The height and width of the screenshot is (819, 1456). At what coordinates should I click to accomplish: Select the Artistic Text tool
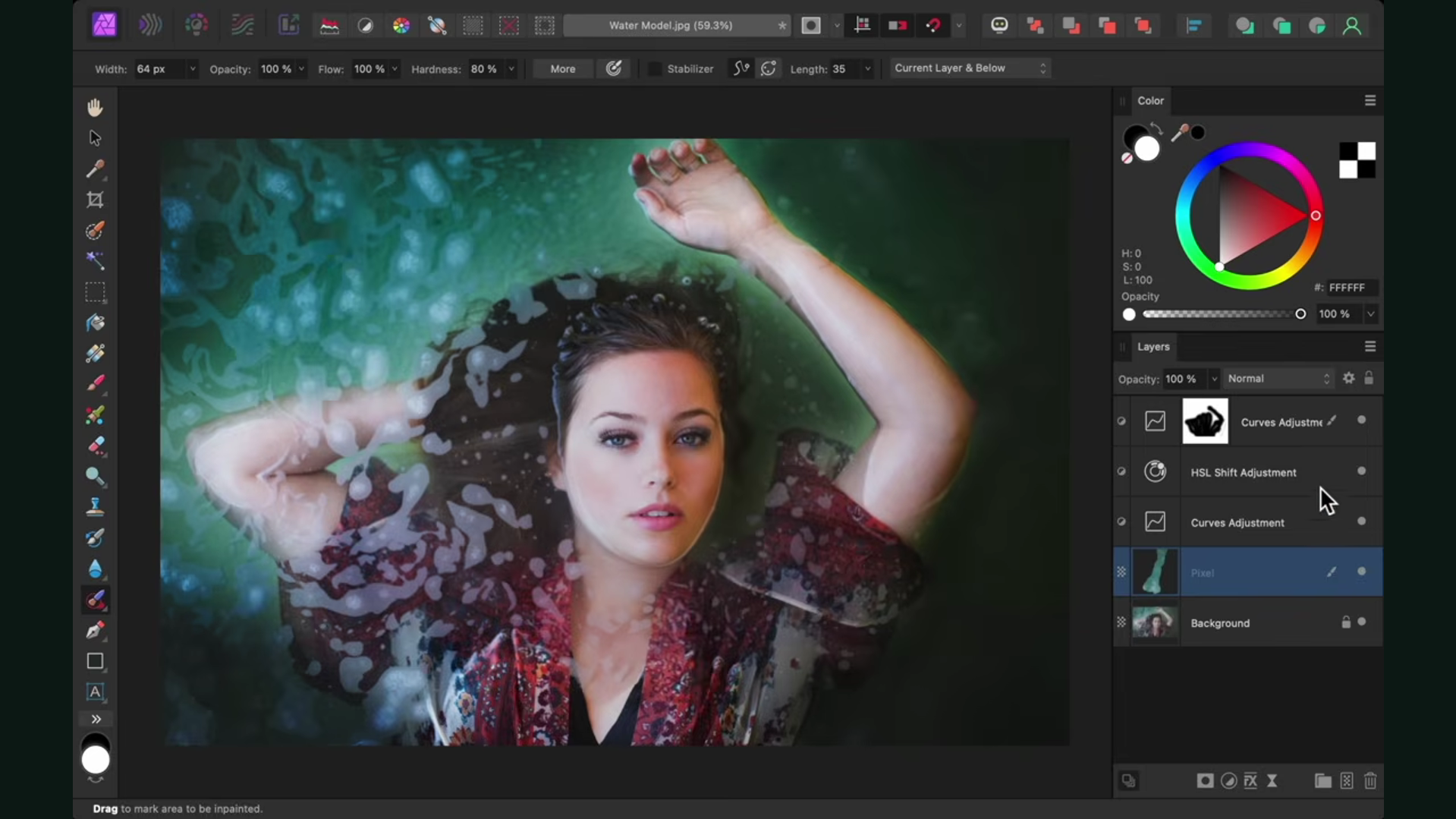[95, 691]
